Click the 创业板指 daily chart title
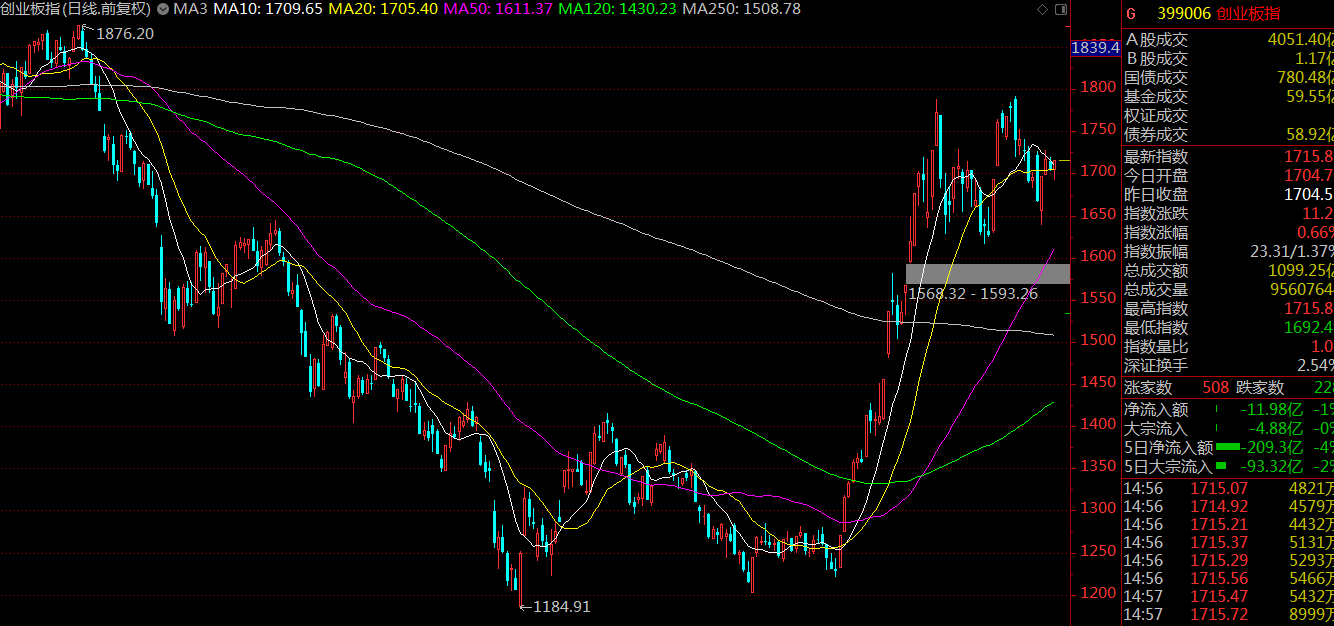This screenshot has height=626, width=1334. coord(76,9)
